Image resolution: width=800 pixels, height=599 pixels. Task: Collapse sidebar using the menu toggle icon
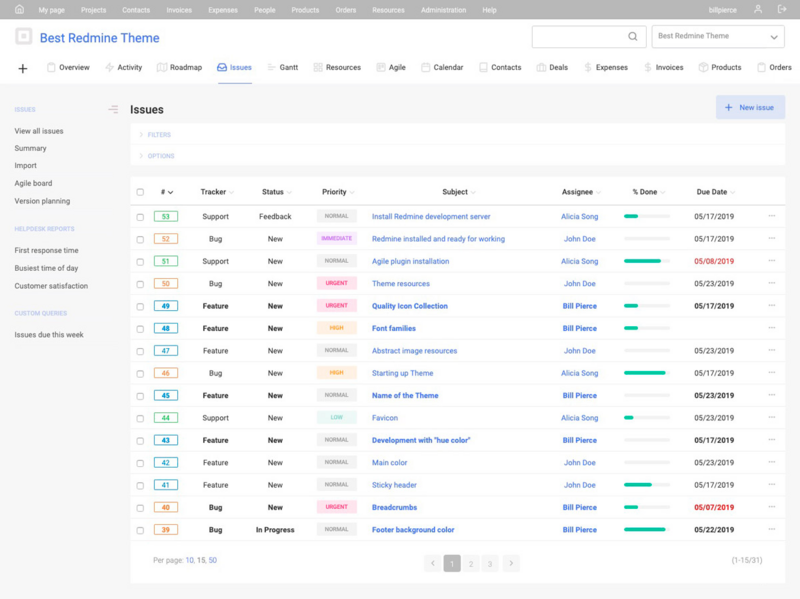[x=113, y=109]
